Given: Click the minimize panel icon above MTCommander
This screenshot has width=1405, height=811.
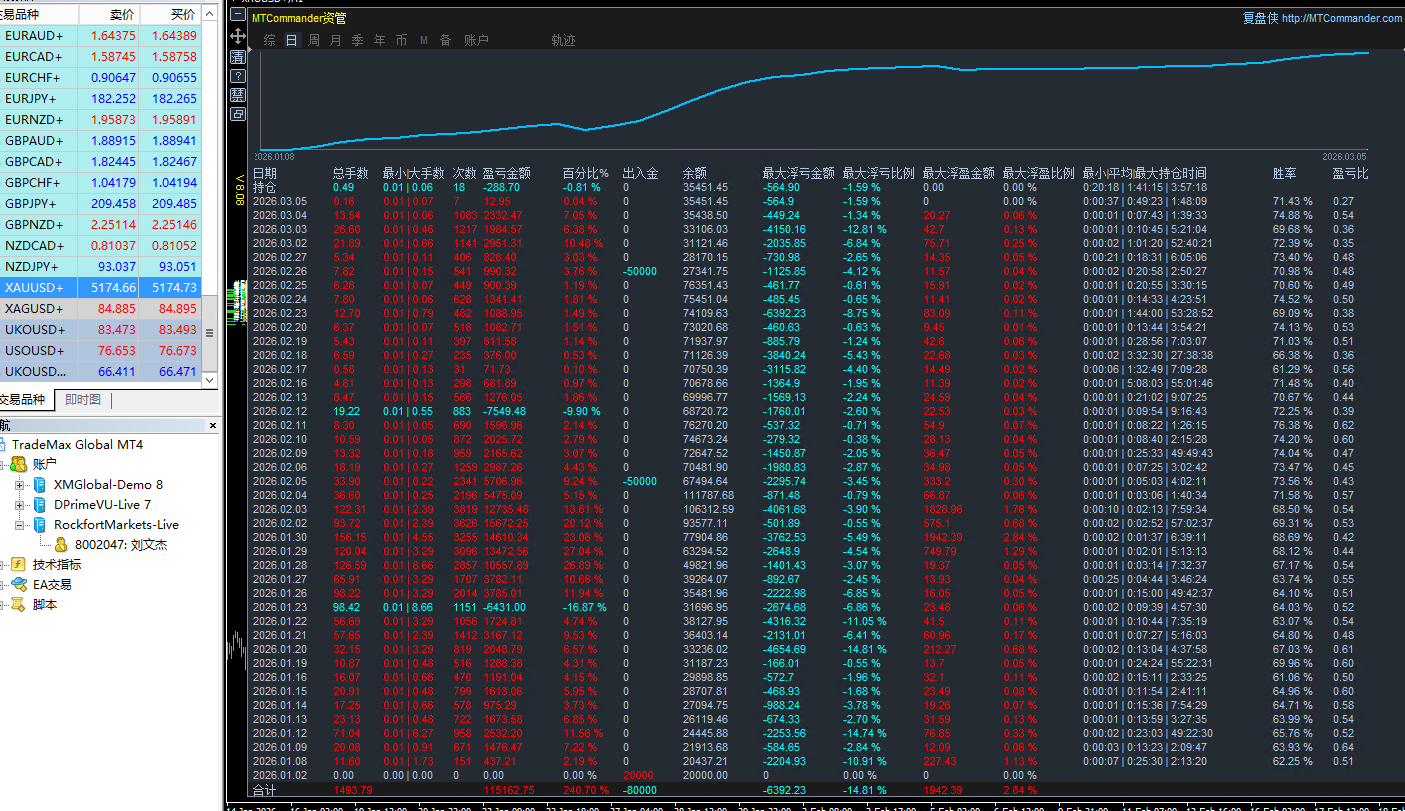Looking at the screenshot, I should (238, 16).
